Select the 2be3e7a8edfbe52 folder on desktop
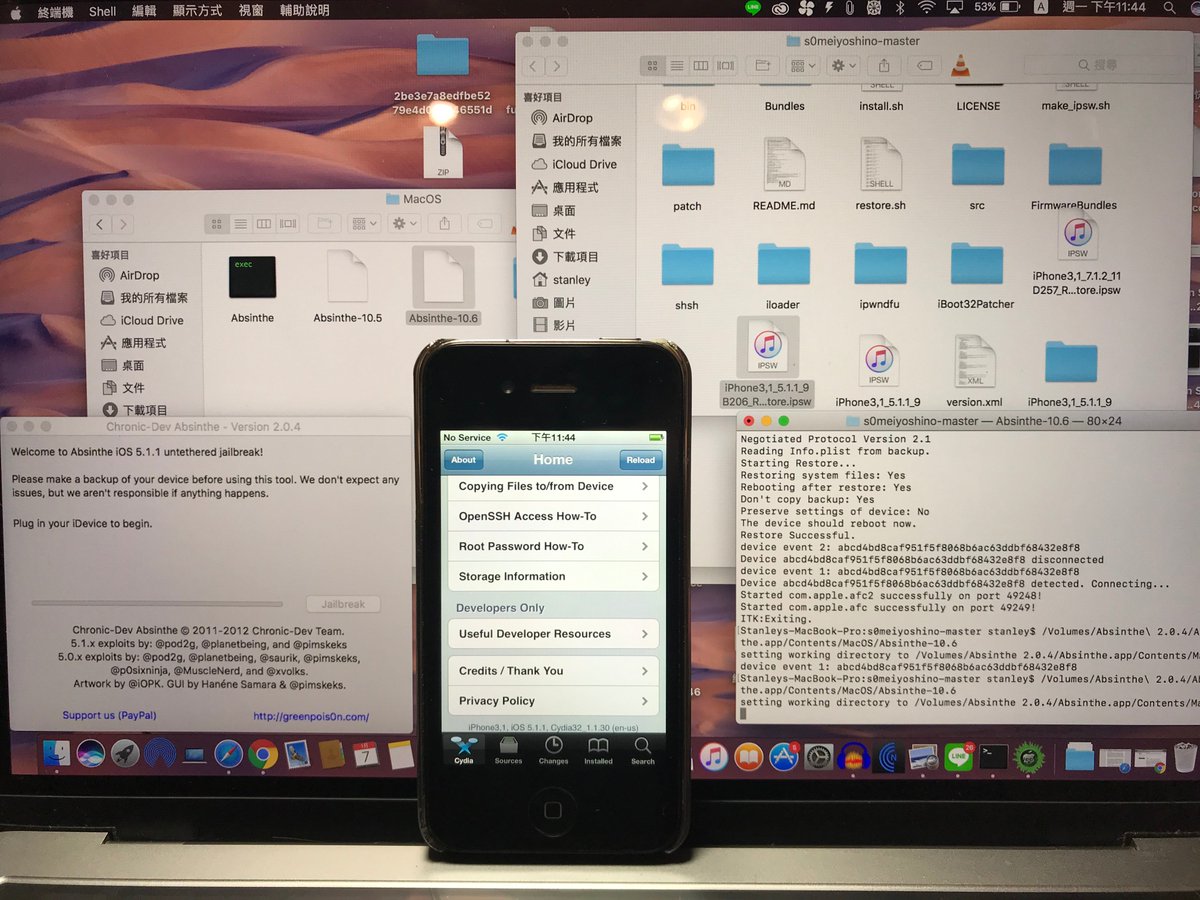 pos(442,57)
